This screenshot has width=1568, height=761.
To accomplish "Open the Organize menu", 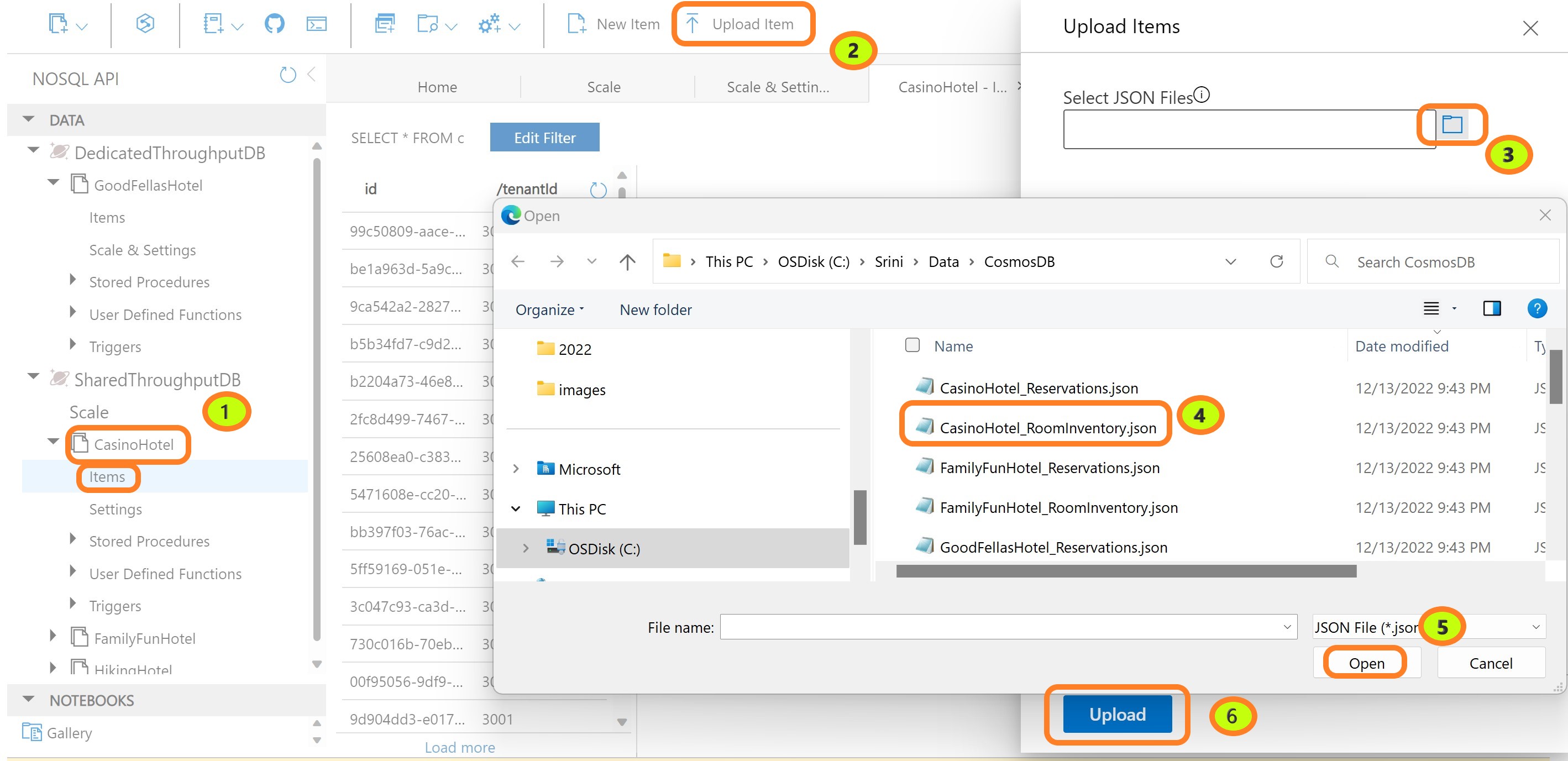I will 549,310.
